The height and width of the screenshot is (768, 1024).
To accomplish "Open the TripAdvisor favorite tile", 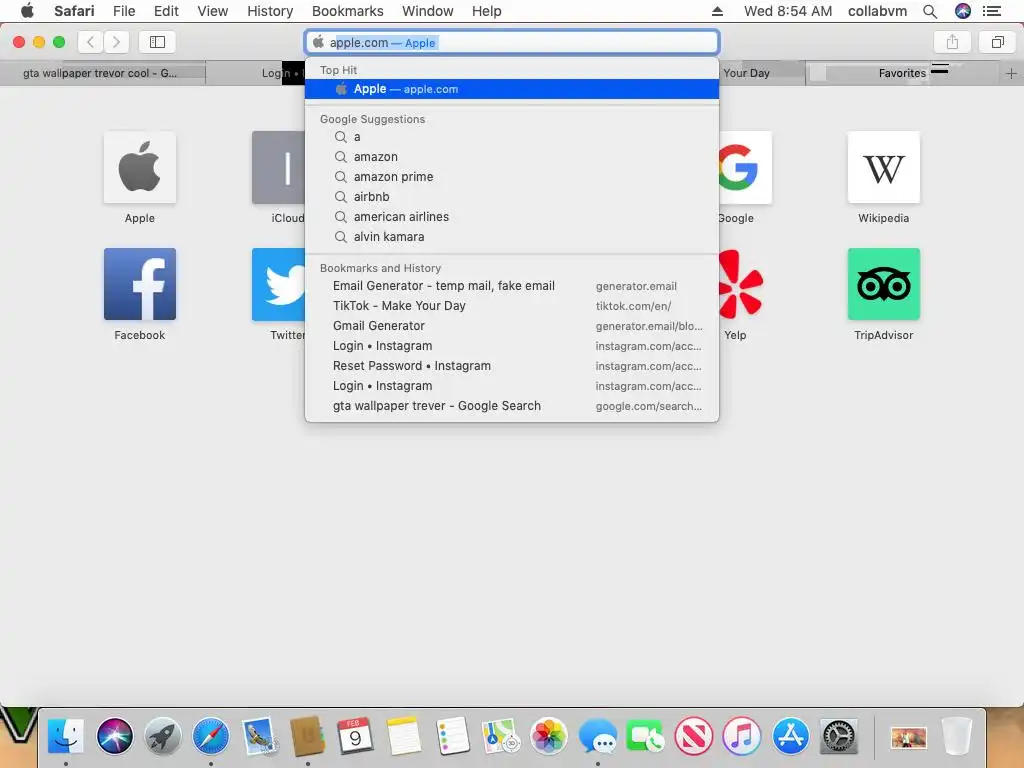I will 884,284.
